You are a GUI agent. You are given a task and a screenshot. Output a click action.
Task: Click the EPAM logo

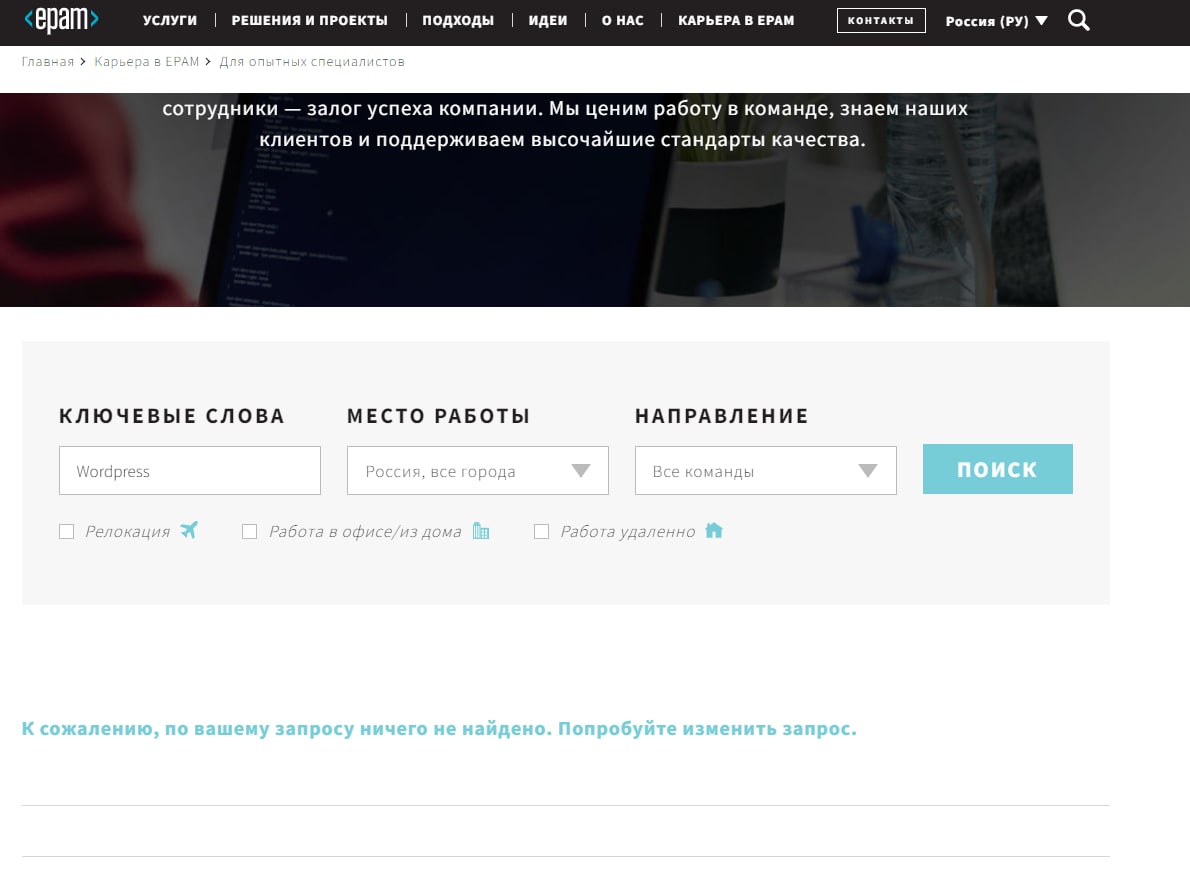pos(61,20)
